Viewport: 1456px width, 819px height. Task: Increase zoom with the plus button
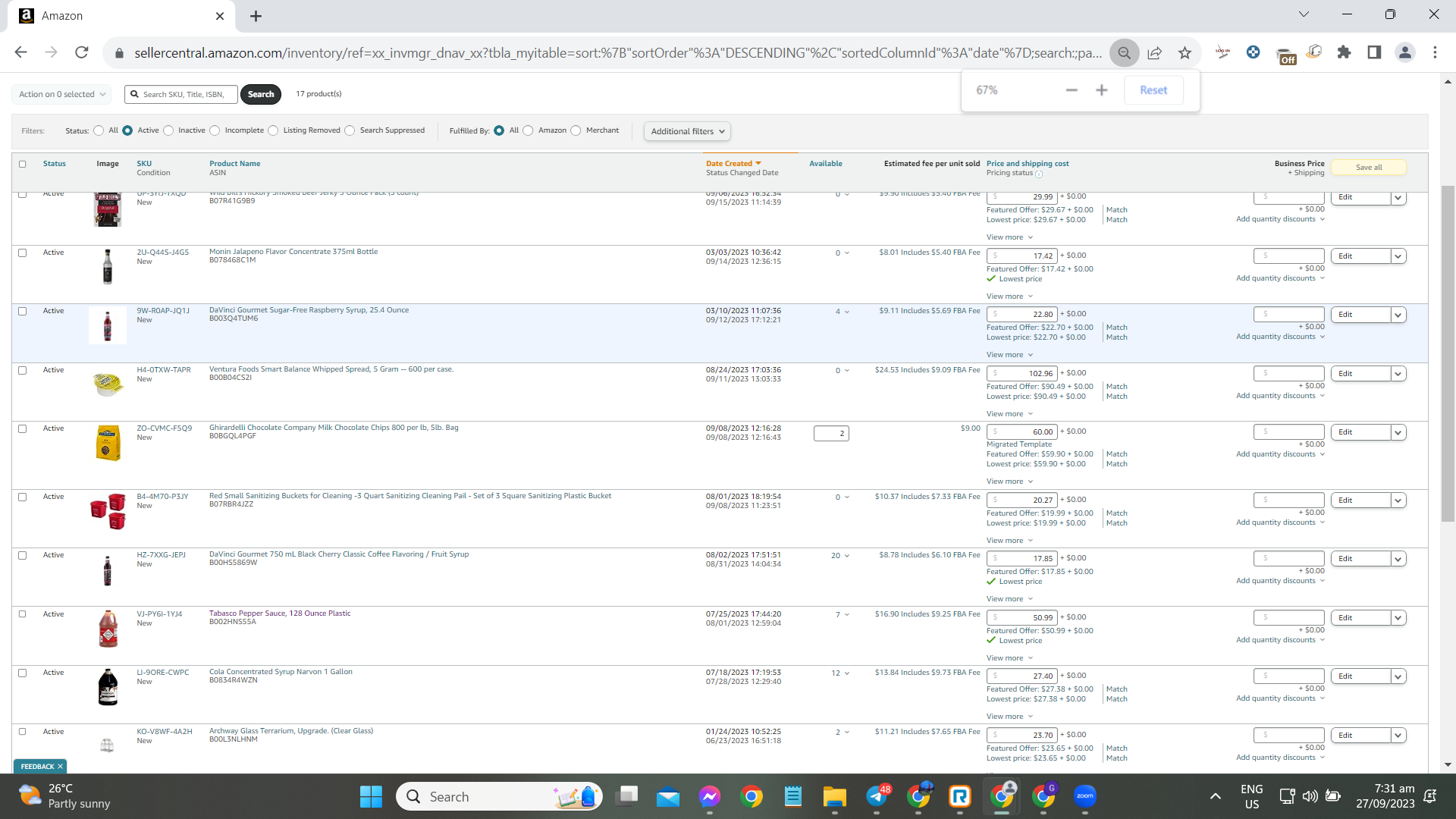(1102, 90)
